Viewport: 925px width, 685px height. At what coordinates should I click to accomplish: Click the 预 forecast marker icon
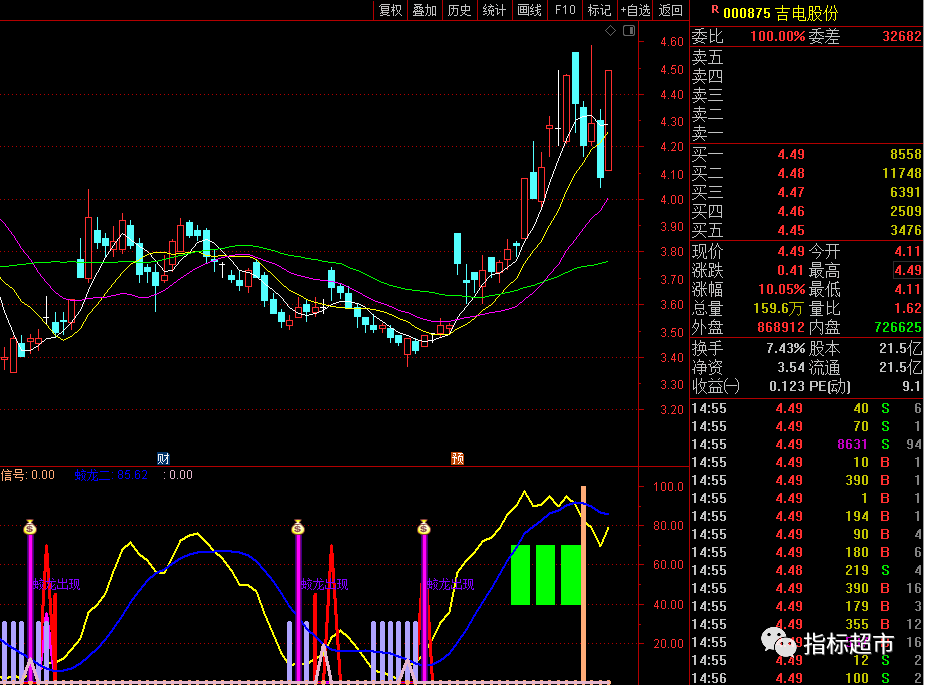pyautogui.click(x=457, y=458)
